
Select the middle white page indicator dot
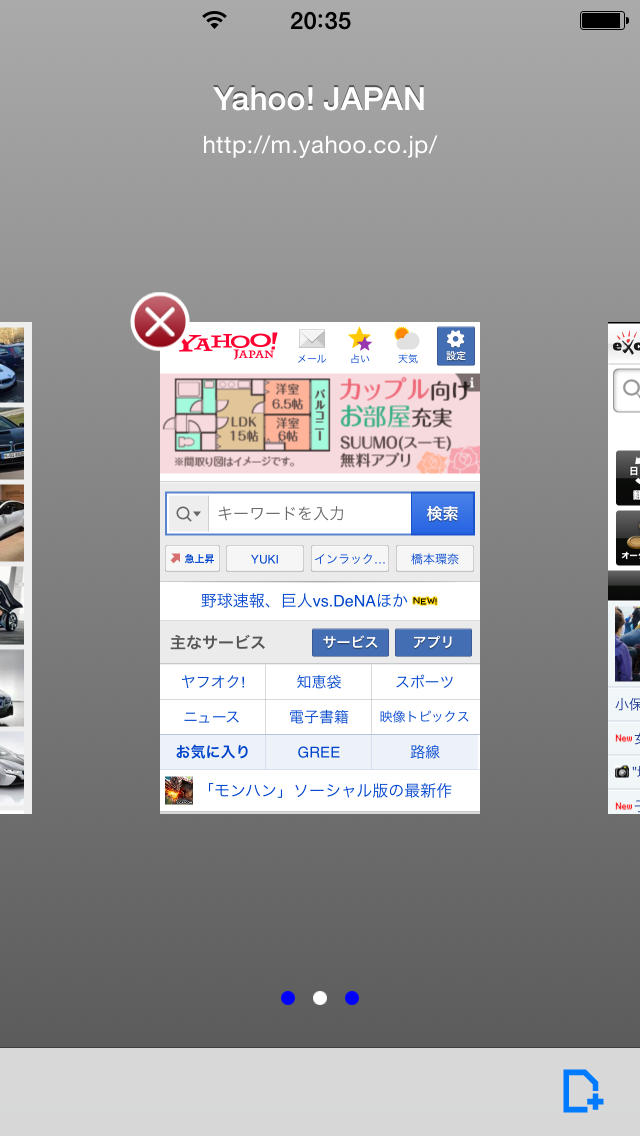point(320,998)
